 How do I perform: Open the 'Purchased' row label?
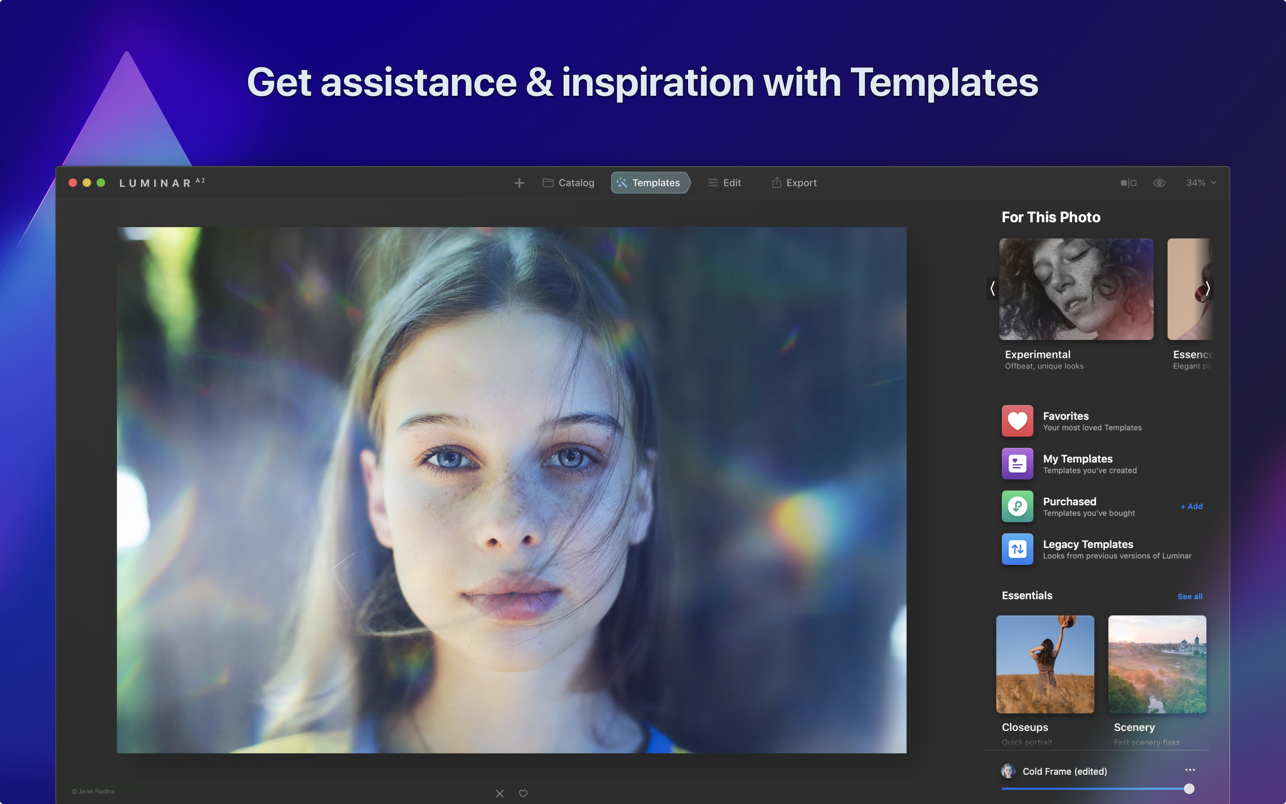pyautogui.click(x=1069, y=502)
